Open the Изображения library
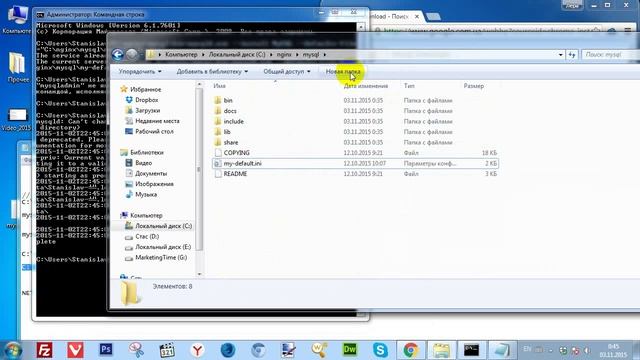The height and width of the screenshot is (360, 640). [154, 184]
